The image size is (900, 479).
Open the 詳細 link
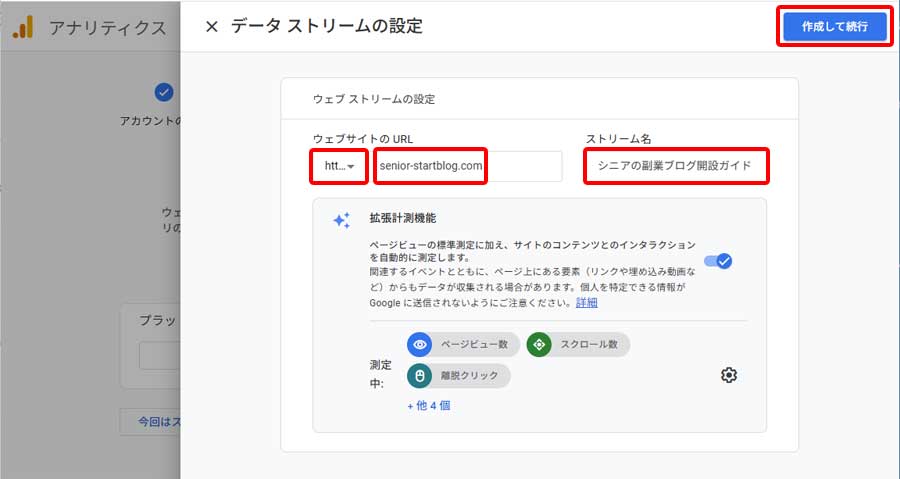587,302
